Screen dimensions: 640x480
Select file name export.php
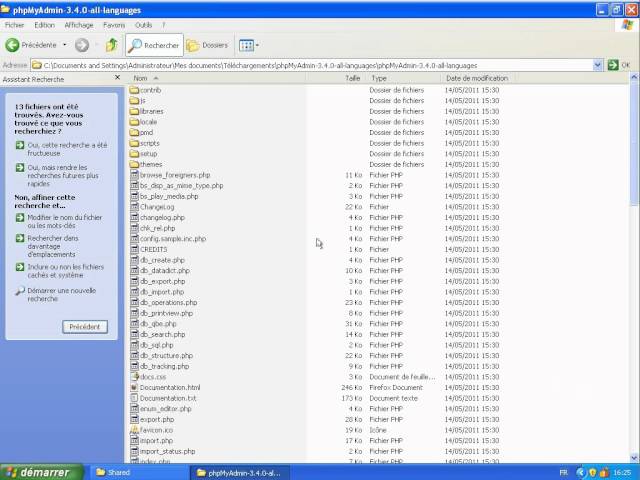tap(157, 419)
